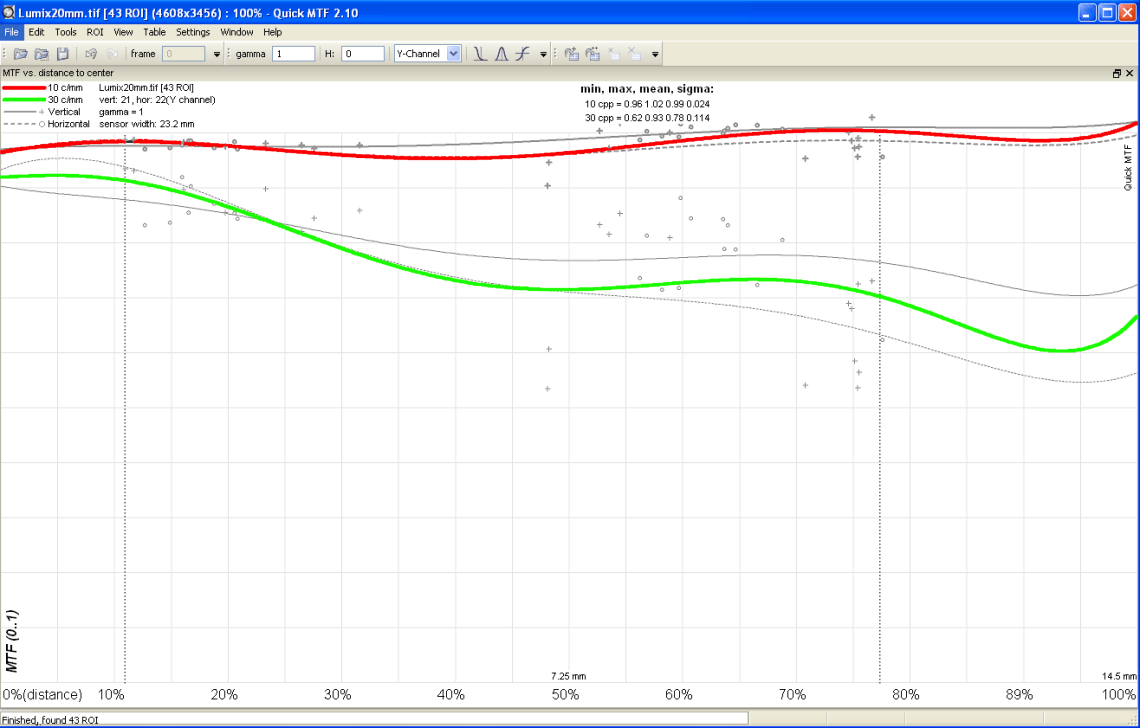
Task: Open the Y-Channel dropdown
Action: pos(427,54)
